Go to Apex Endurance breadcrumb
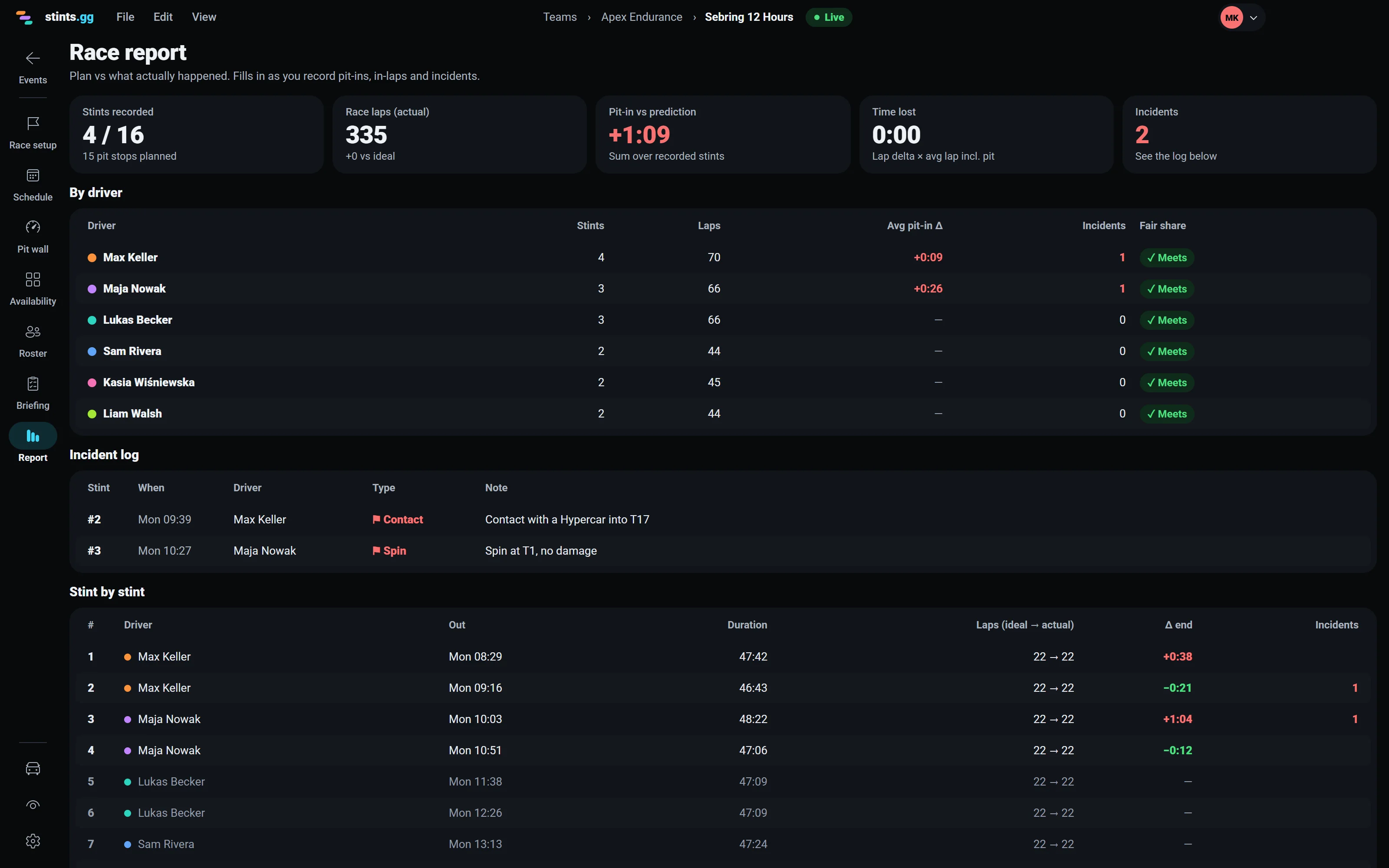The image size is (1389, 868). pyautogui.click(x=642, y=17)
